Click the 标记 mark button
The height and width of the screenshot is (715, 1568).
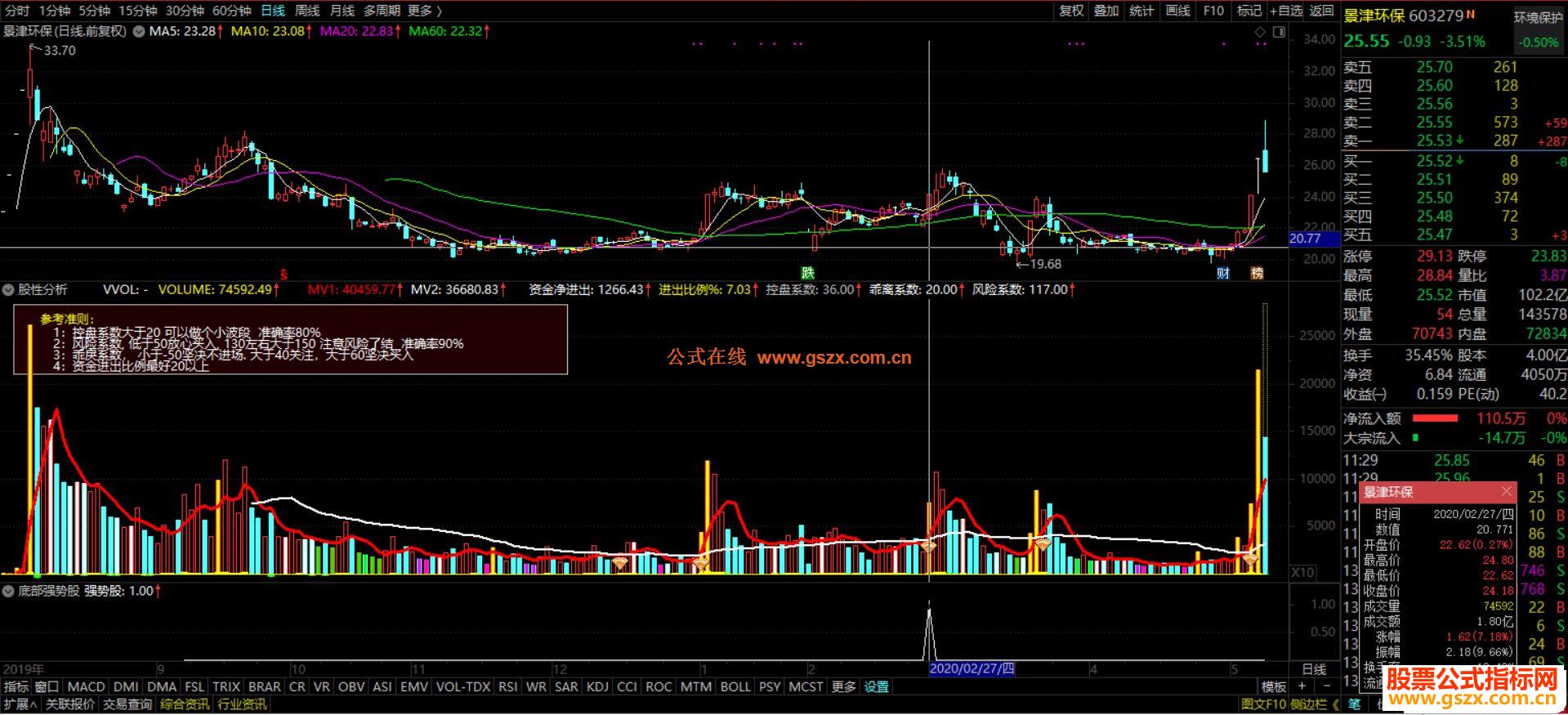(x=1249, y=11)
